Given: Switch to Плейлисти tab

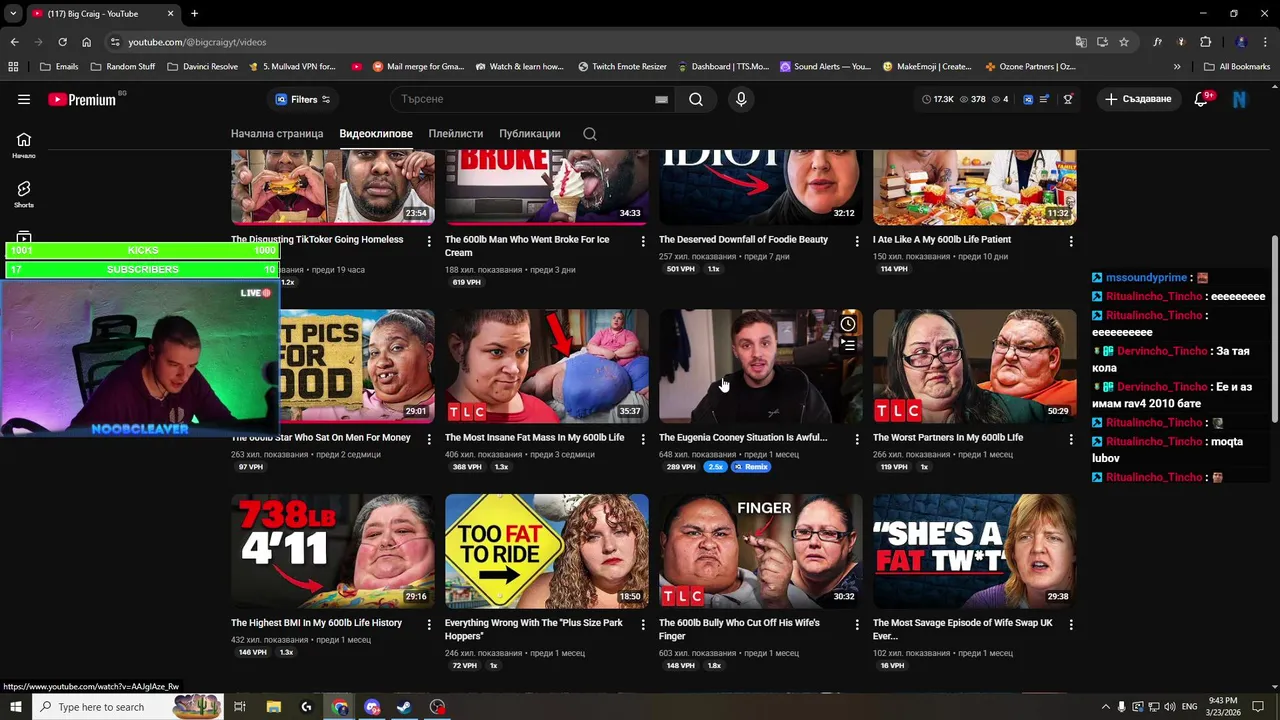Looking at the screenshot, I should (x=456, y=134).
